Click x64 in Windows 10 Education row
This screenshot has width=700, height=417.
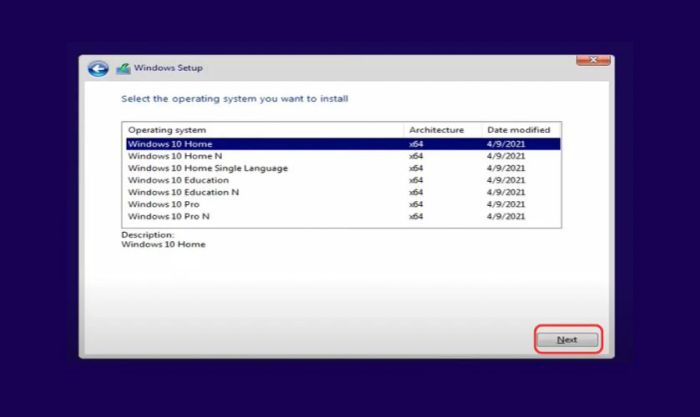pyautogui.click(x=416, y=180)
